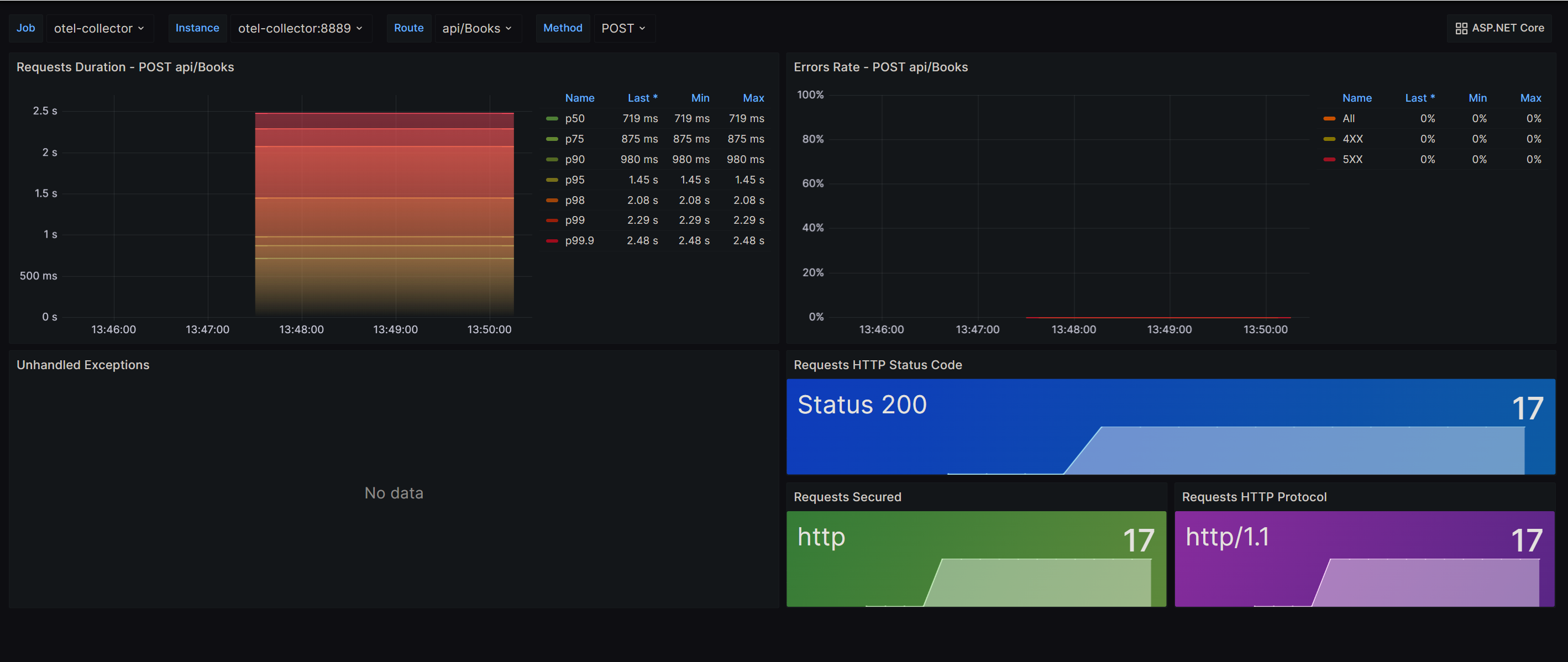Sort duration legend by Last column
1568x662 pixels.
point(642,98)
